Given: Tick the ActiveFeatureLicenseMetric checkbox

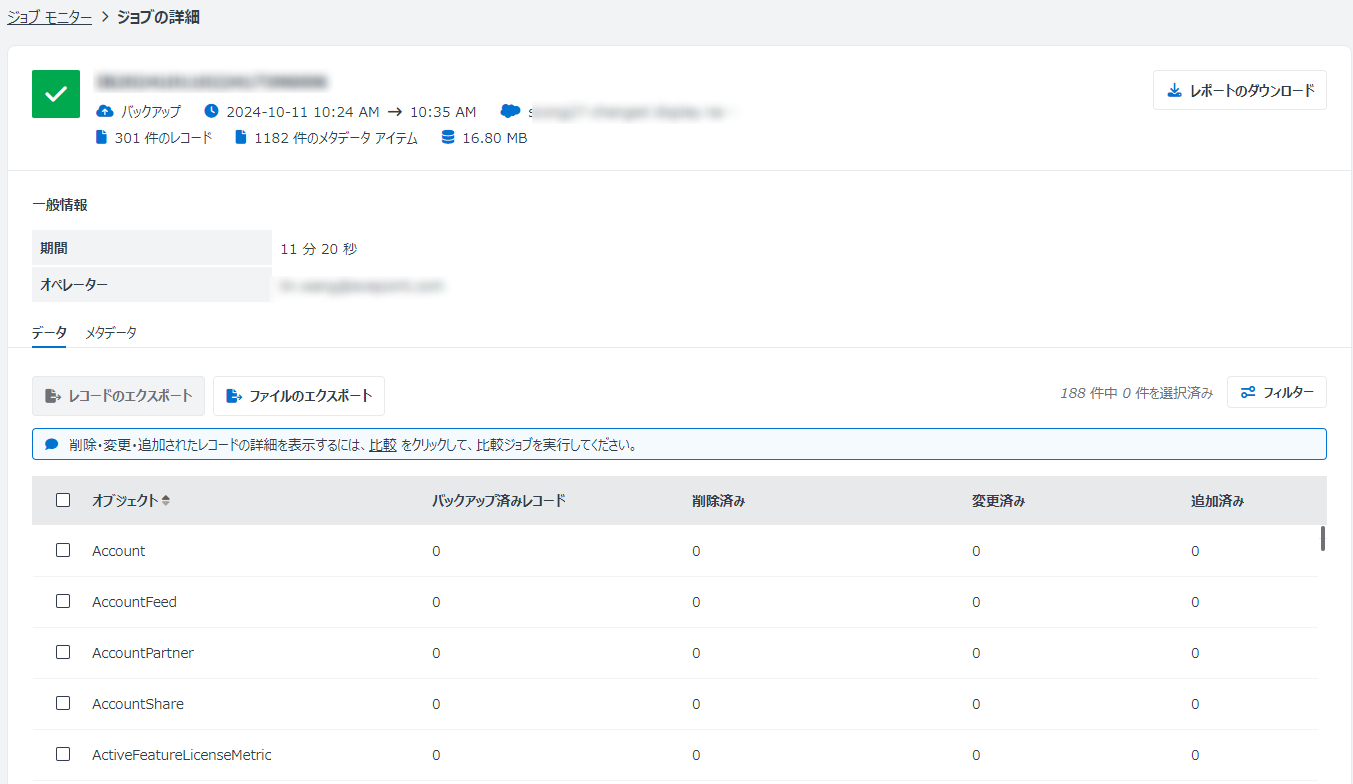Looking at the screenshot, I should pos(63,755).
